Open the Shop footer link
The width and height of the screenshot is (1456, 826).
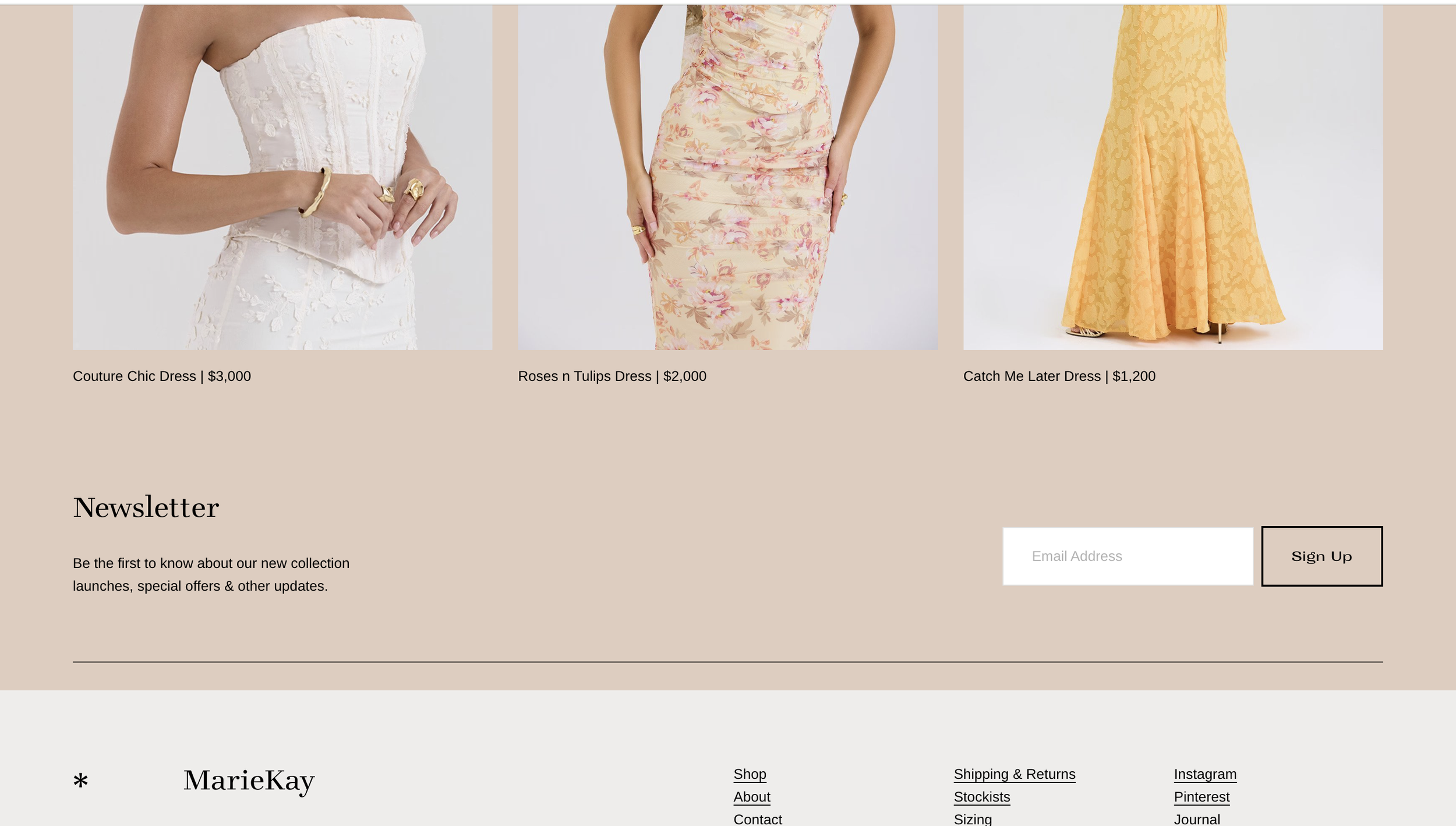pyautogui.click(x=750, y=774)
